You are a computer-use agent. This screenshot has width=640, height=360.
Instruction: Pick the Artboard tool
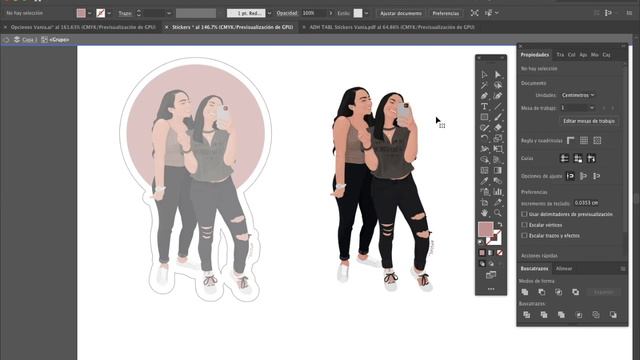(484, 202)
